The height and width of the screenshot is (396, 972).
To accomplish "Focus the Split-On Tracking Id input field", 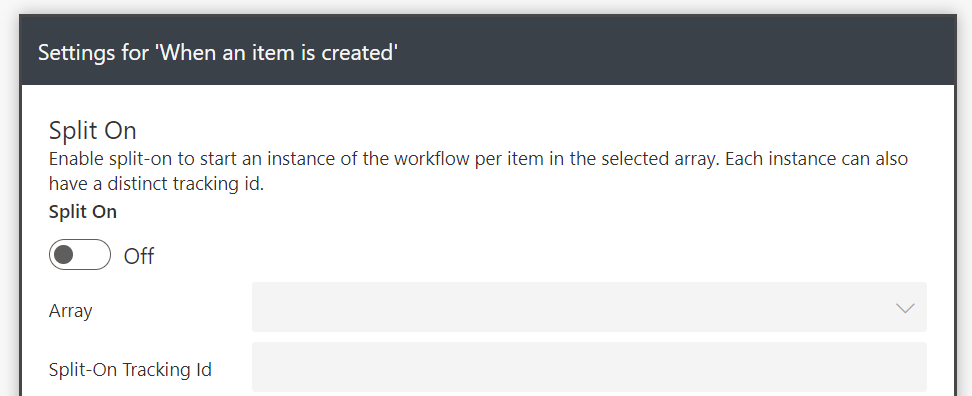I will pos(589,367).
